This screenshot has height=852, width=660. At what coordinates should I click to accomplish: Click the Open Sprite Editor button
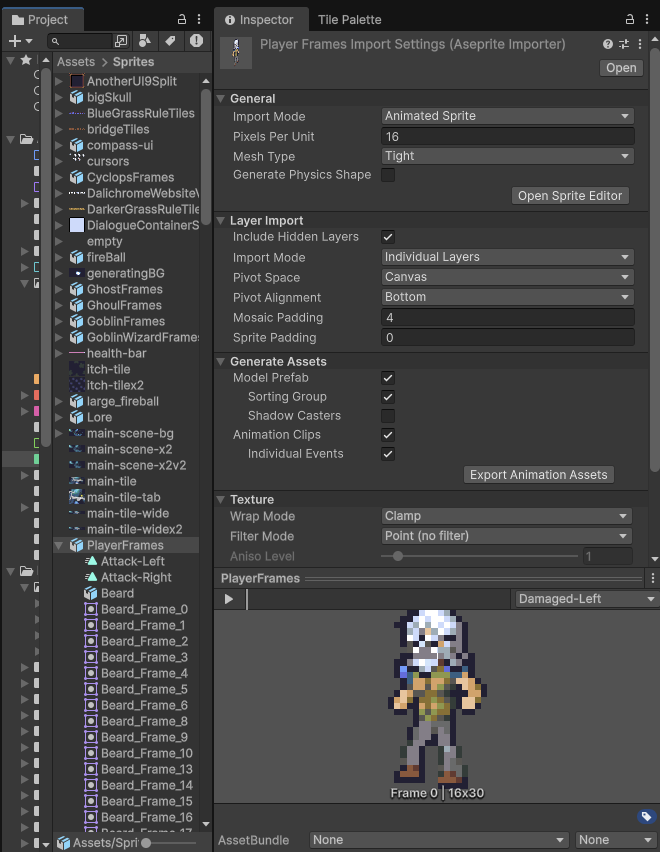pyautogui.click(x=570, y=196)
